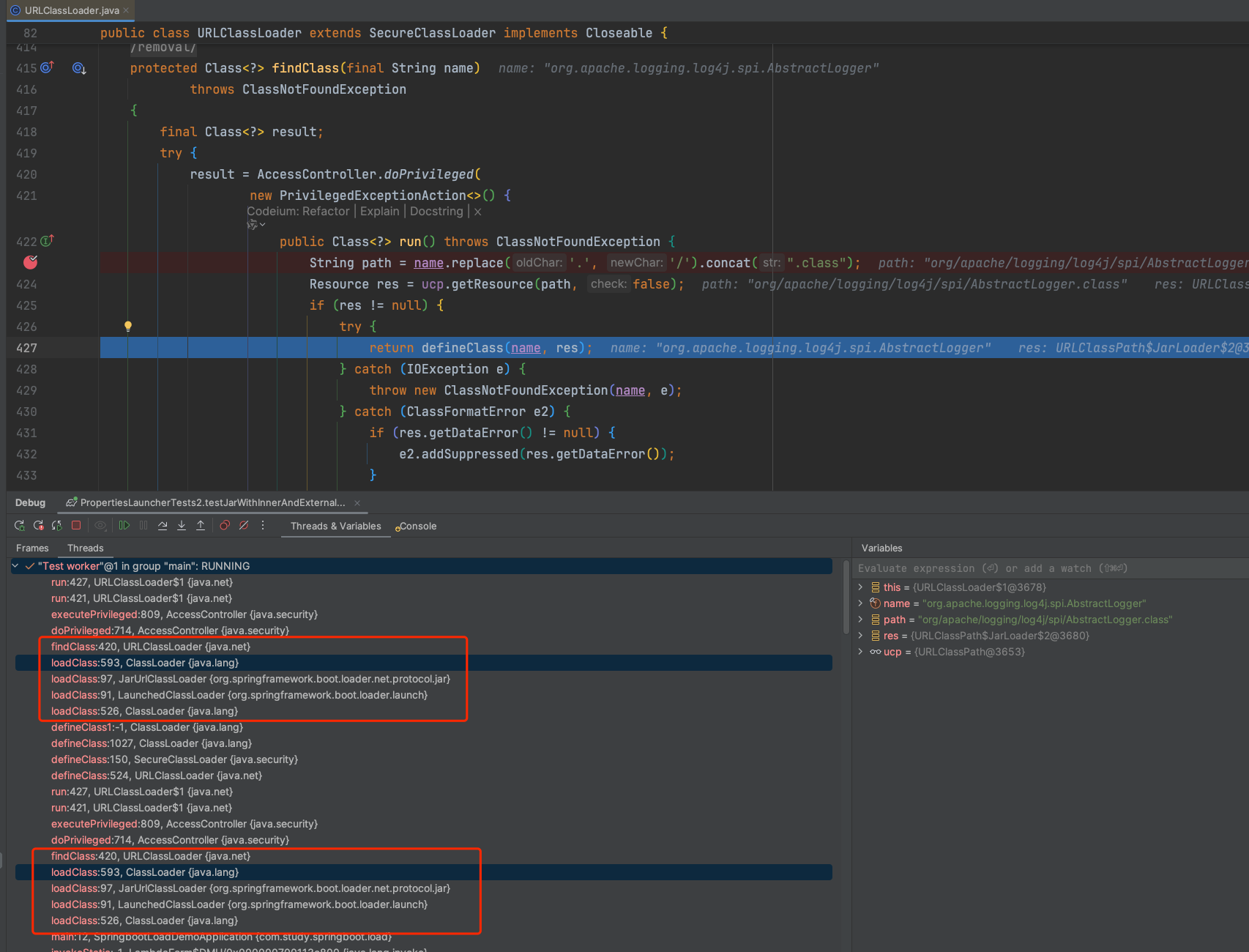Expand the 'ucp' variable node
Image resolution: width=1249 pixels, height=952 pixels.
(x=861, y=652)
